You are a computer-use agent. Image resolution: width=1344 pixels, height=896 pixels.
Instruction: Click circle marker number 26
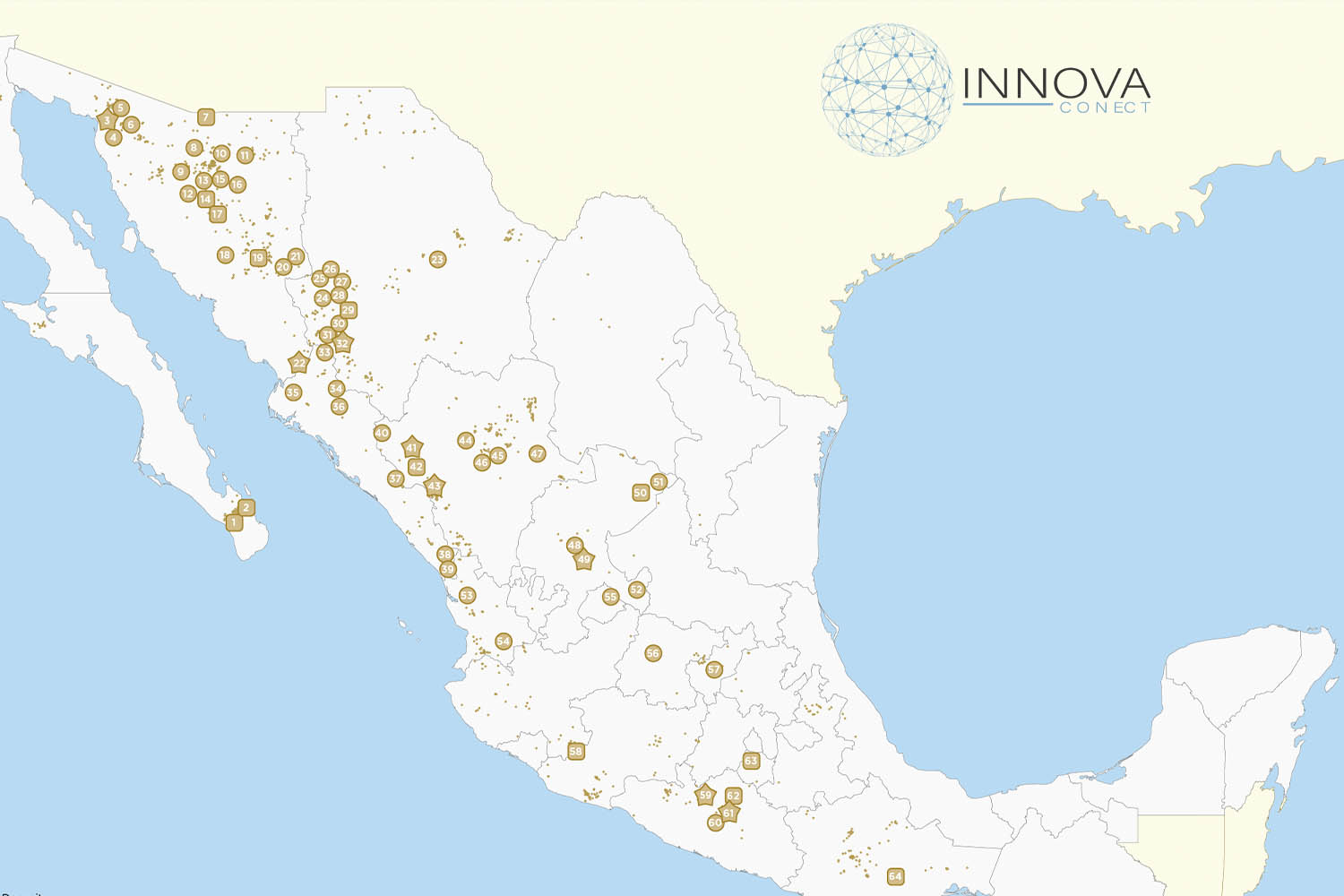tap(331, 269)
